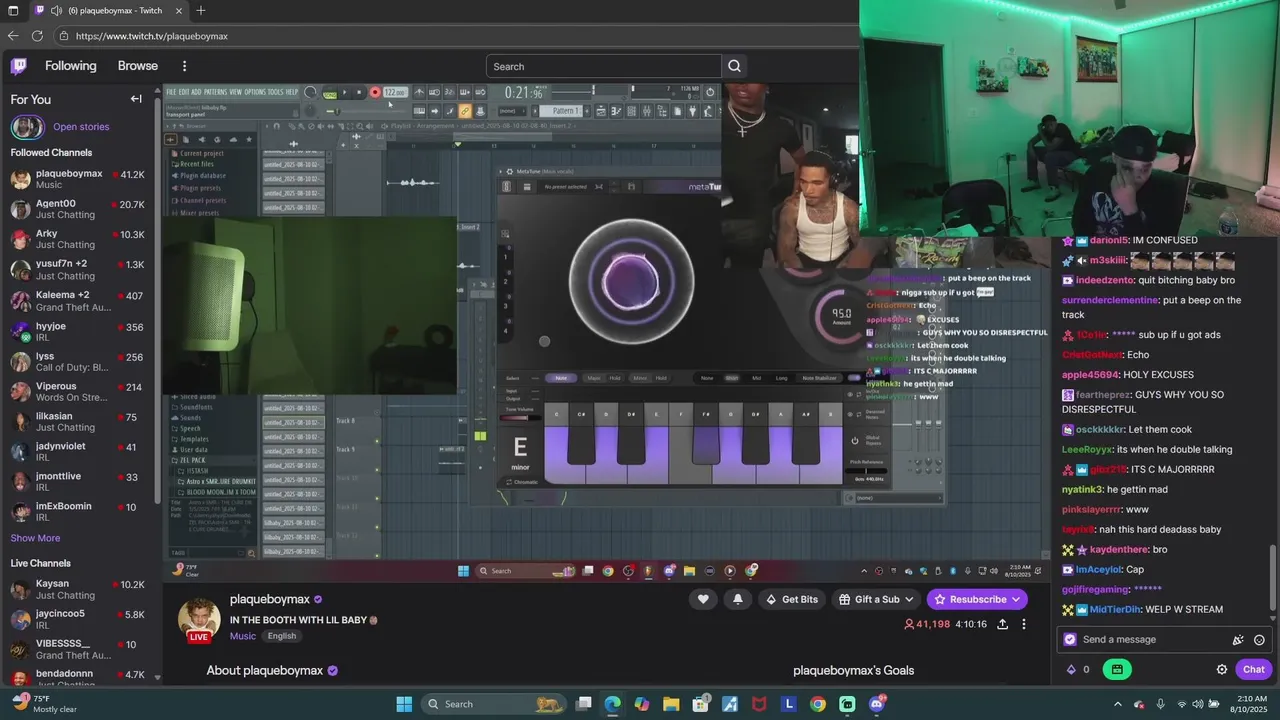The image size is (1280, 720).
Task: Click the chat celebration icon
Action: point(1238,640)
